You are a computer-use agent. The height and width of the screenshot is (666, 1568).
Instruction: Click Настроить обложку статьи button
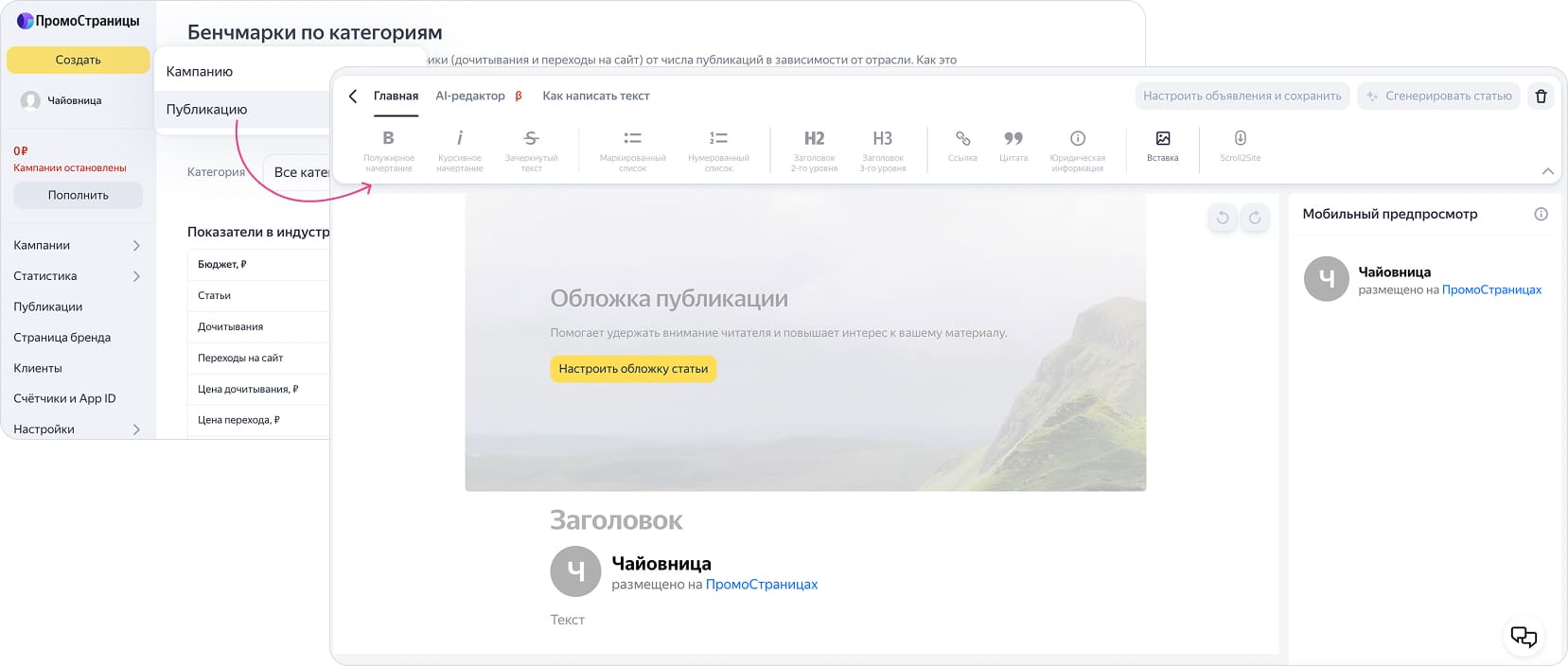point(633,369)
